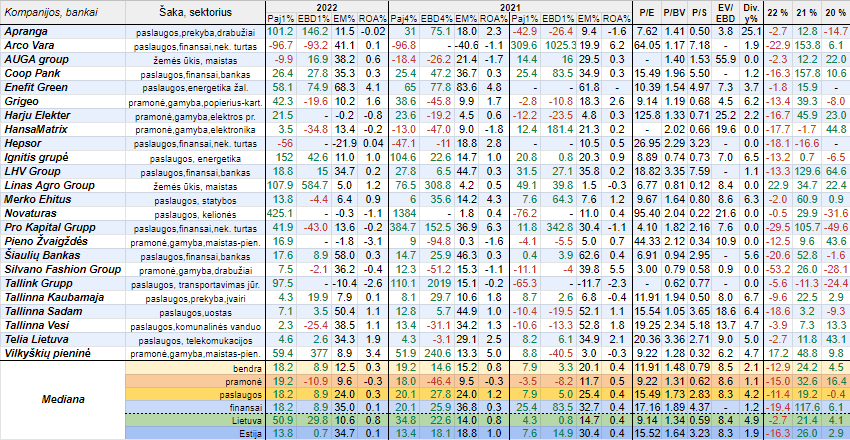The width and height of the screenshot is (850, 440).
Task: Click the EV/EBD column header
Action: [x=723, y=12]
